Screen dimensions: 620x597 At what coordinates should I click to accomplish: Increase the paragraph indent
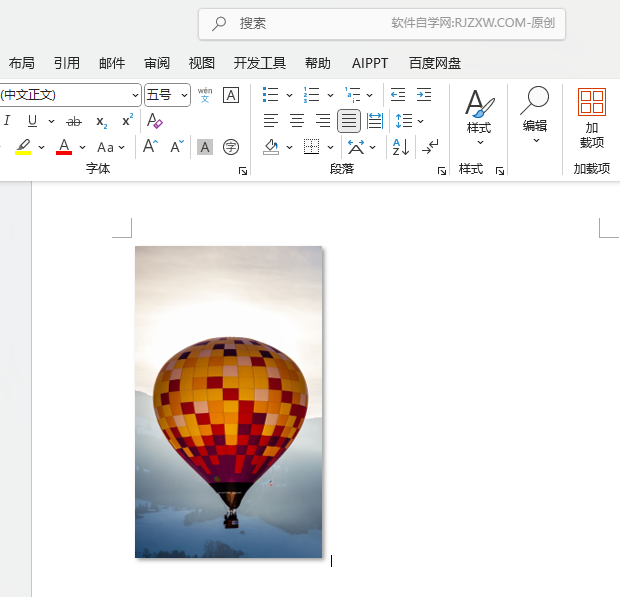point(424,95)
